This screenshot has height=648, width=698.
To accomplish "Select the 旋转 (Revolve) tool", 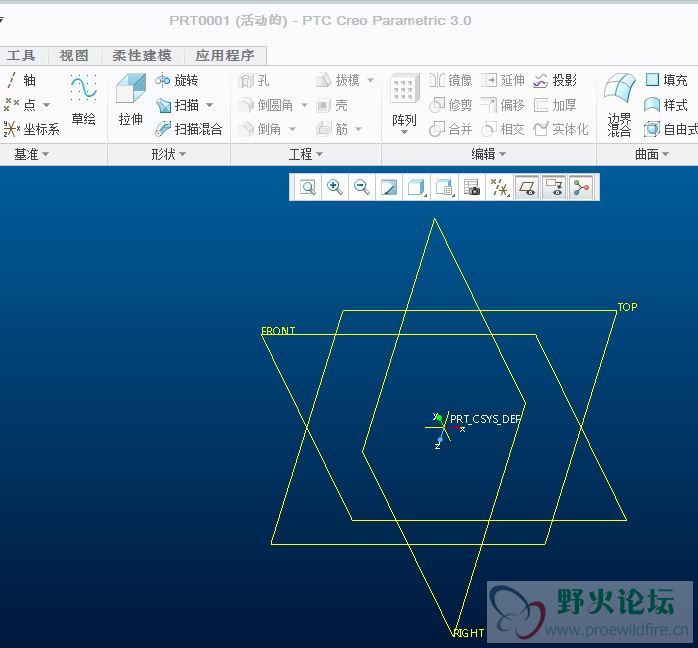I will coord(176,80).
